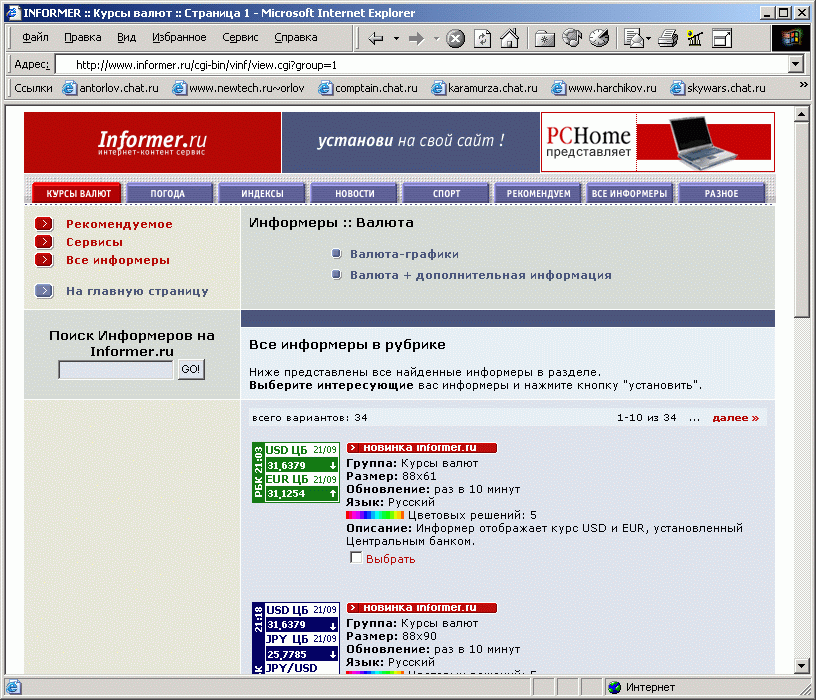This screenshot has height=700, width=816.
Task: Click the red arrow beside Сервисы
Action: (44, 241)
